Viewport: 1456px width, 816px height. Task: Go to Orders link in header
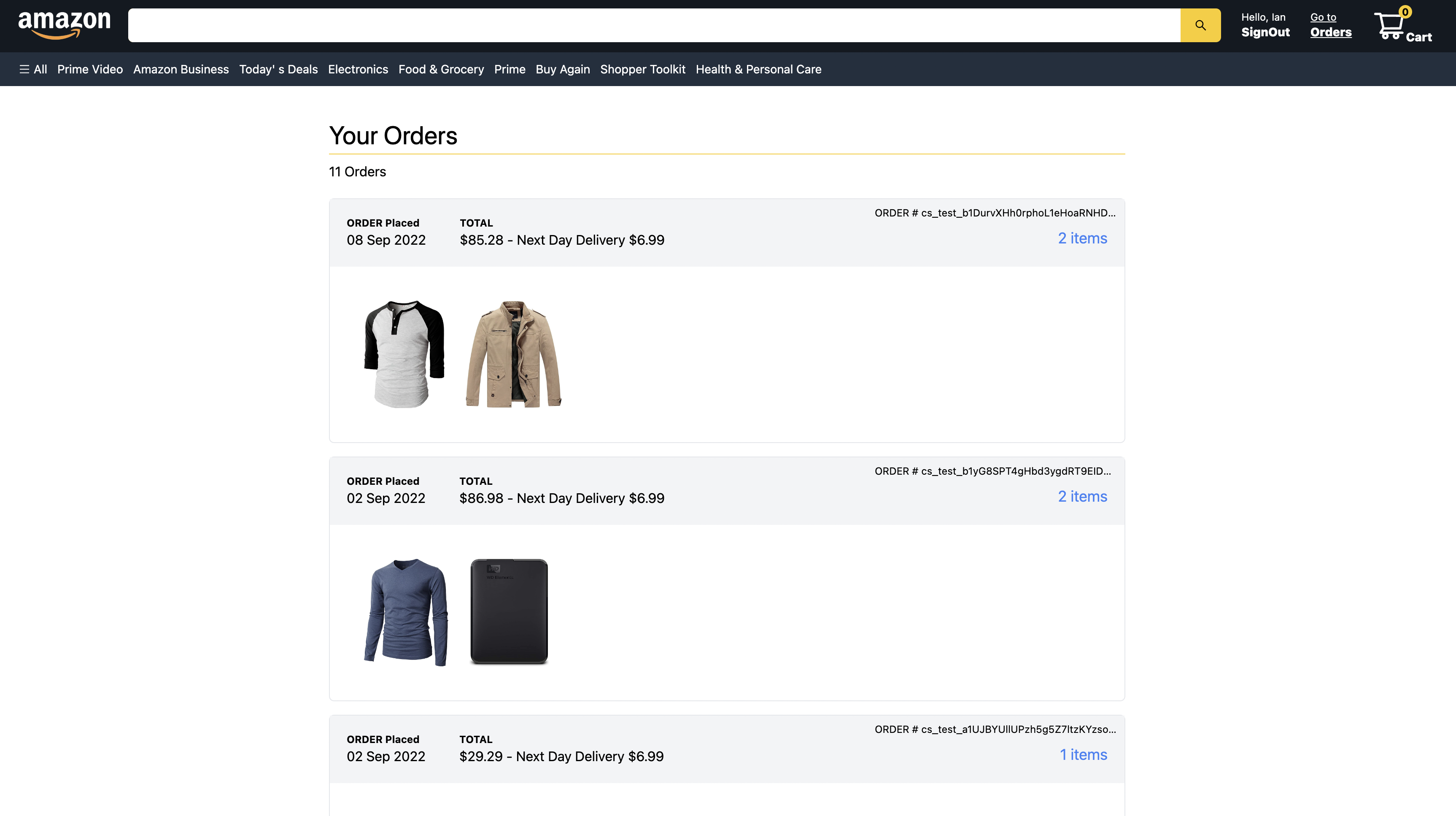pyautogui.click(x=1331, y=25)
